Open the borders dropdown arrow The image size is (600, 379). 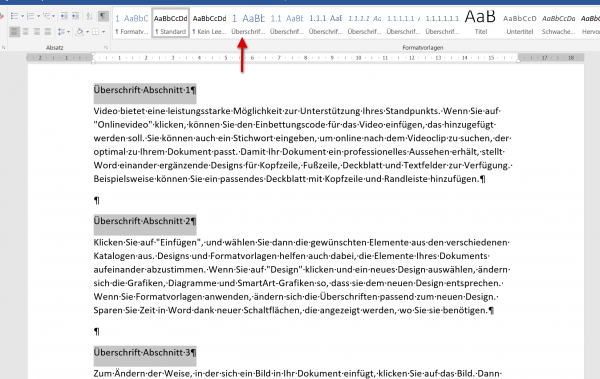pos(103,32)
